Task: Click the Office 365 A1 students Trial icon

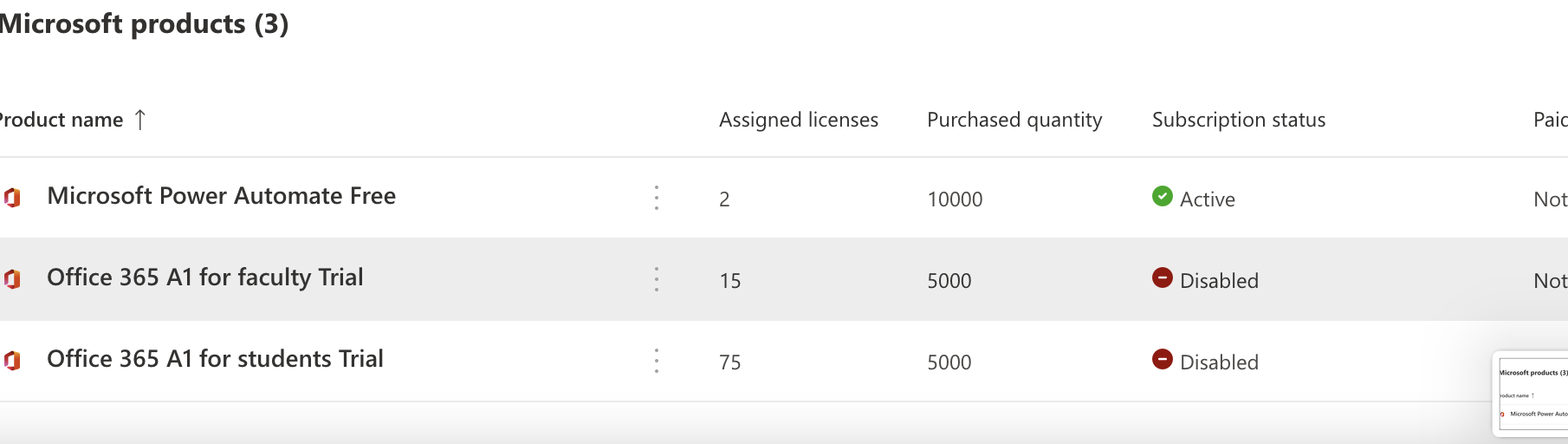Action: pos(12,361)
